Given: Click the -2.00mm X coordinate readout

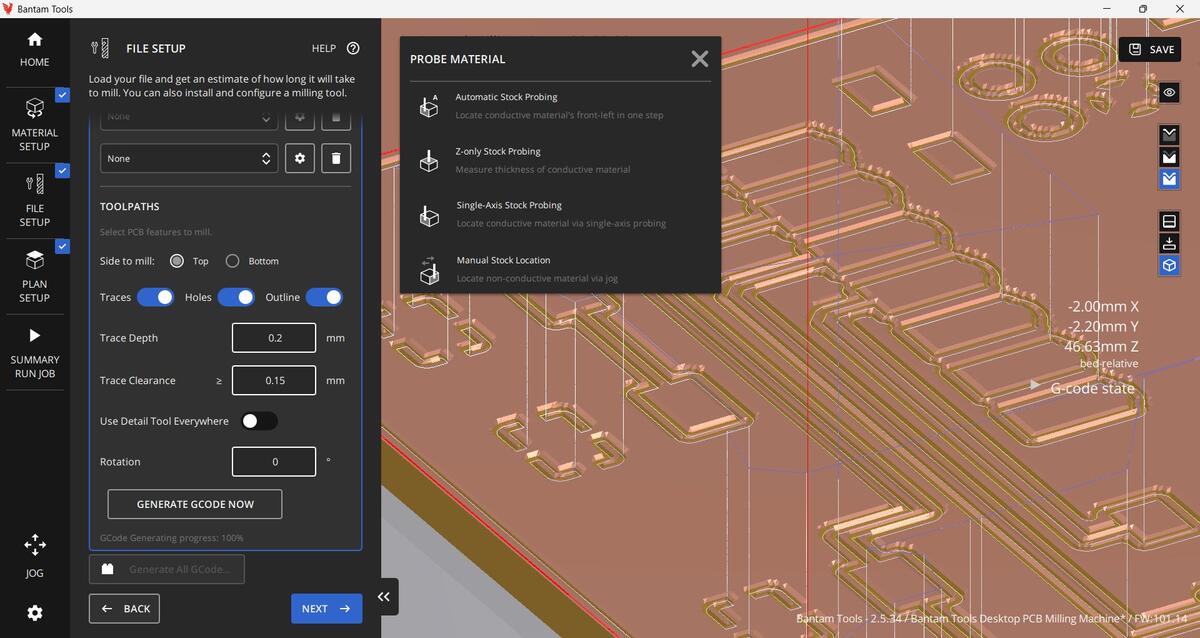Looking at the screenshot, I should coord(1103,307).
